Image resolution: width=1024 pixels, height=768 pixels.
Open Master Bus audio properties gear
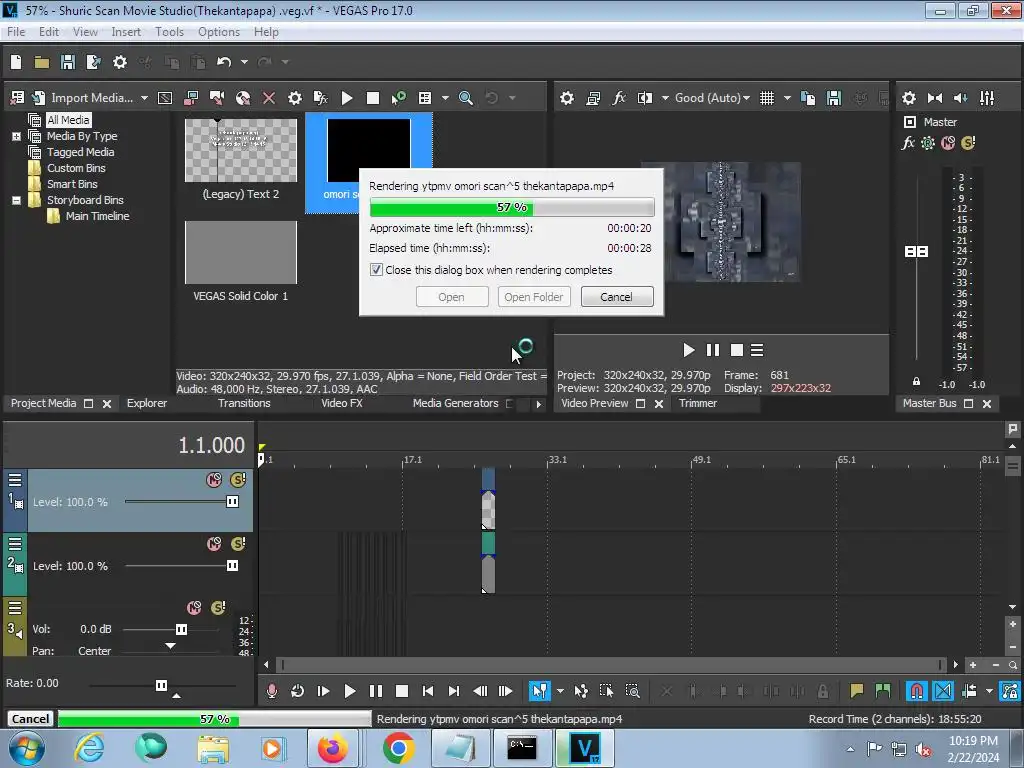[x=908, y=98]
